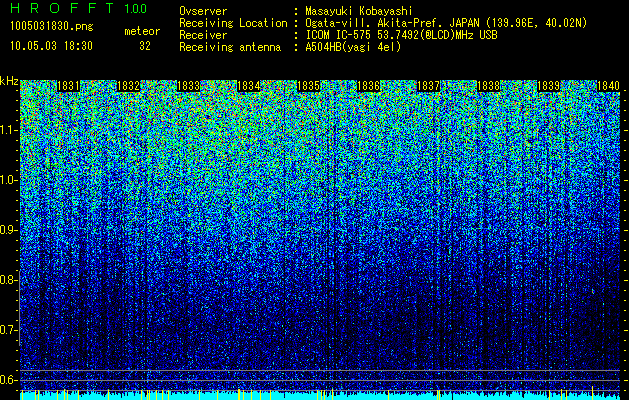Click the kHz axis unit label

point(9,81)
